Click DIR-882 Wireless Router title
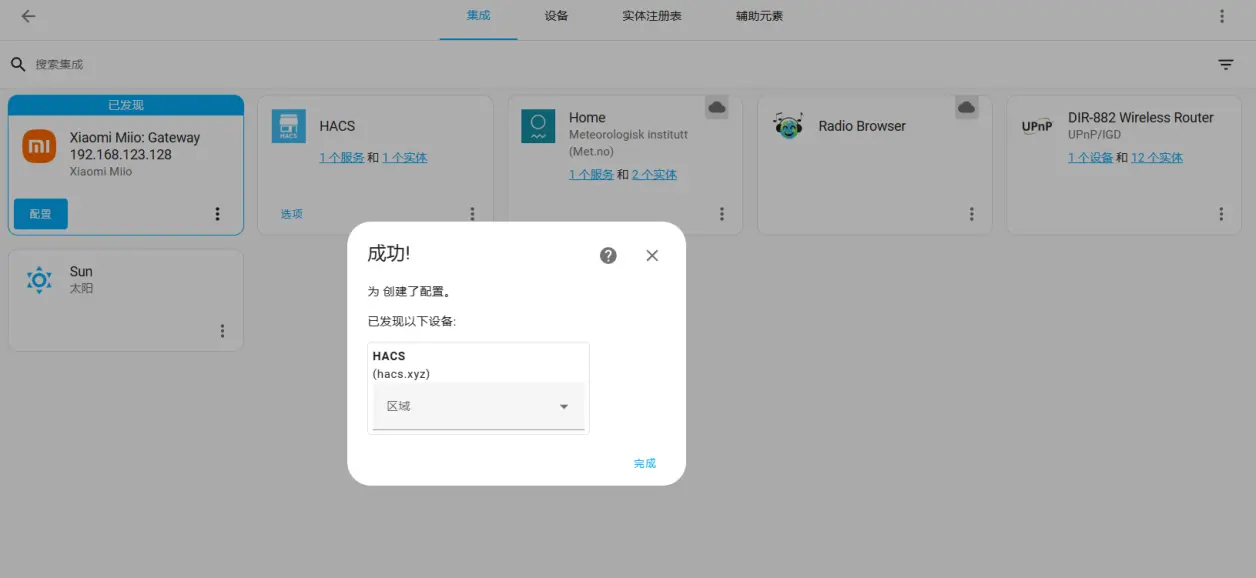Image resolution: width=1256 pixels, height=578 pixels. (1140, 117)
